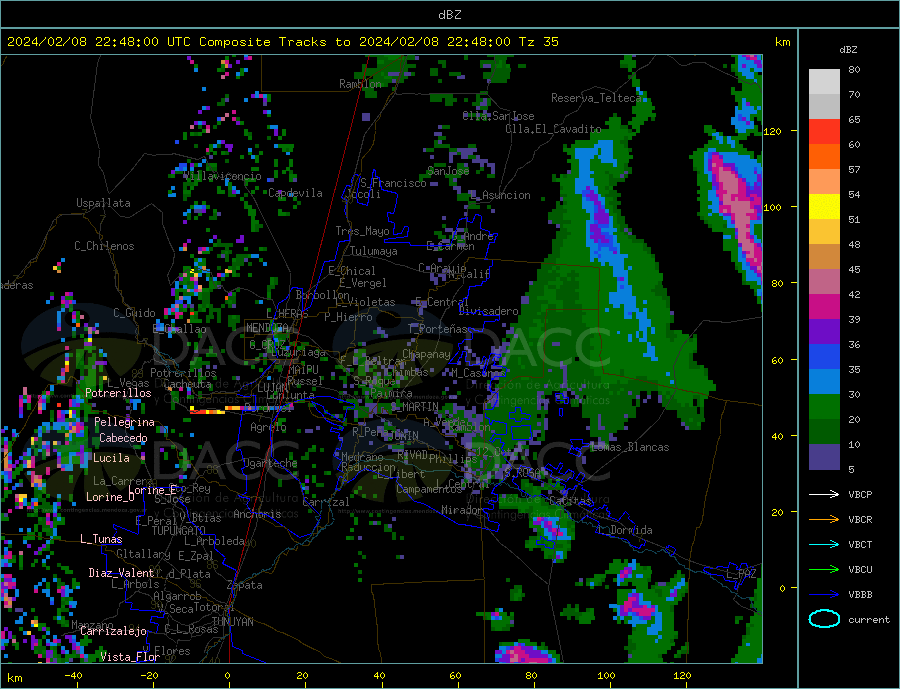Image resolution: width=900 pixels, height=689 pixels.
Task: Pick the yellow 54 dBZ legend band
Action: (824, 207)
